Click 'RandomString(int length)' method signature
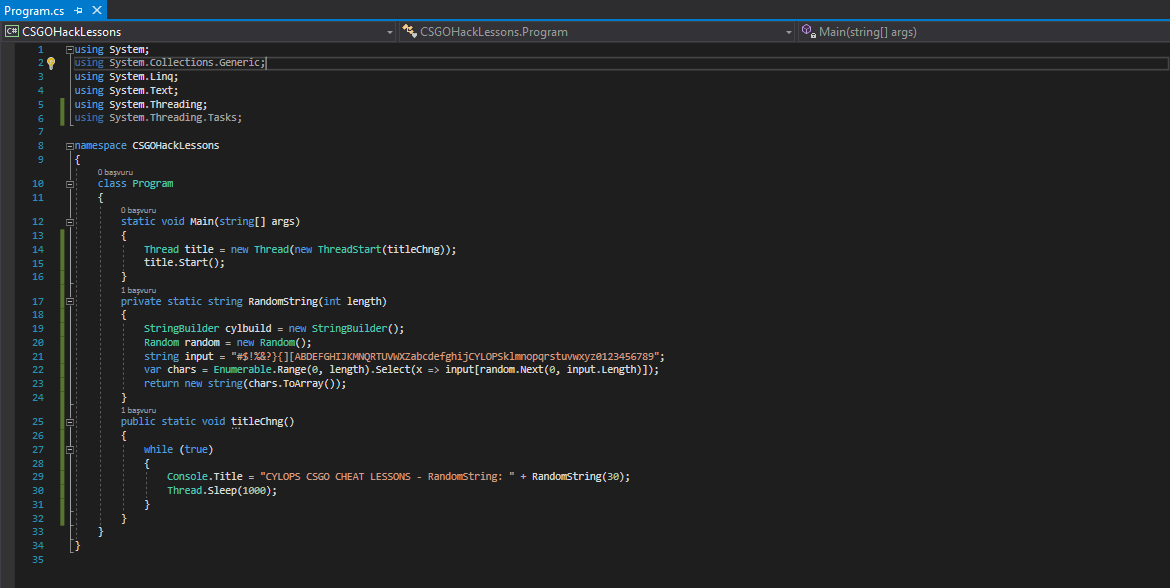Viewport: 1170px width, 588px height. coord(317,301)
